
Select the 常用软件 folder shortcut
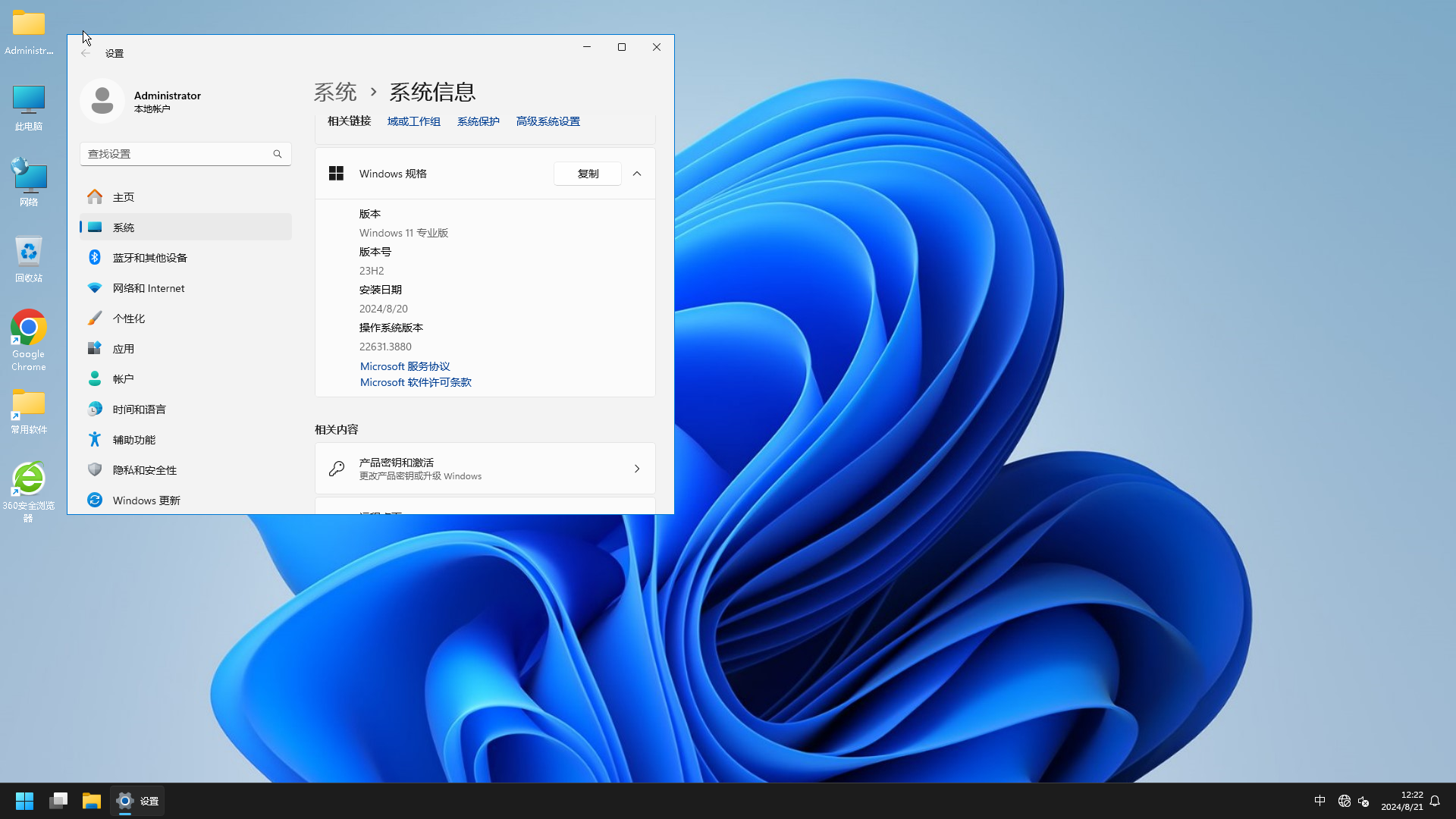click(29, 411)
